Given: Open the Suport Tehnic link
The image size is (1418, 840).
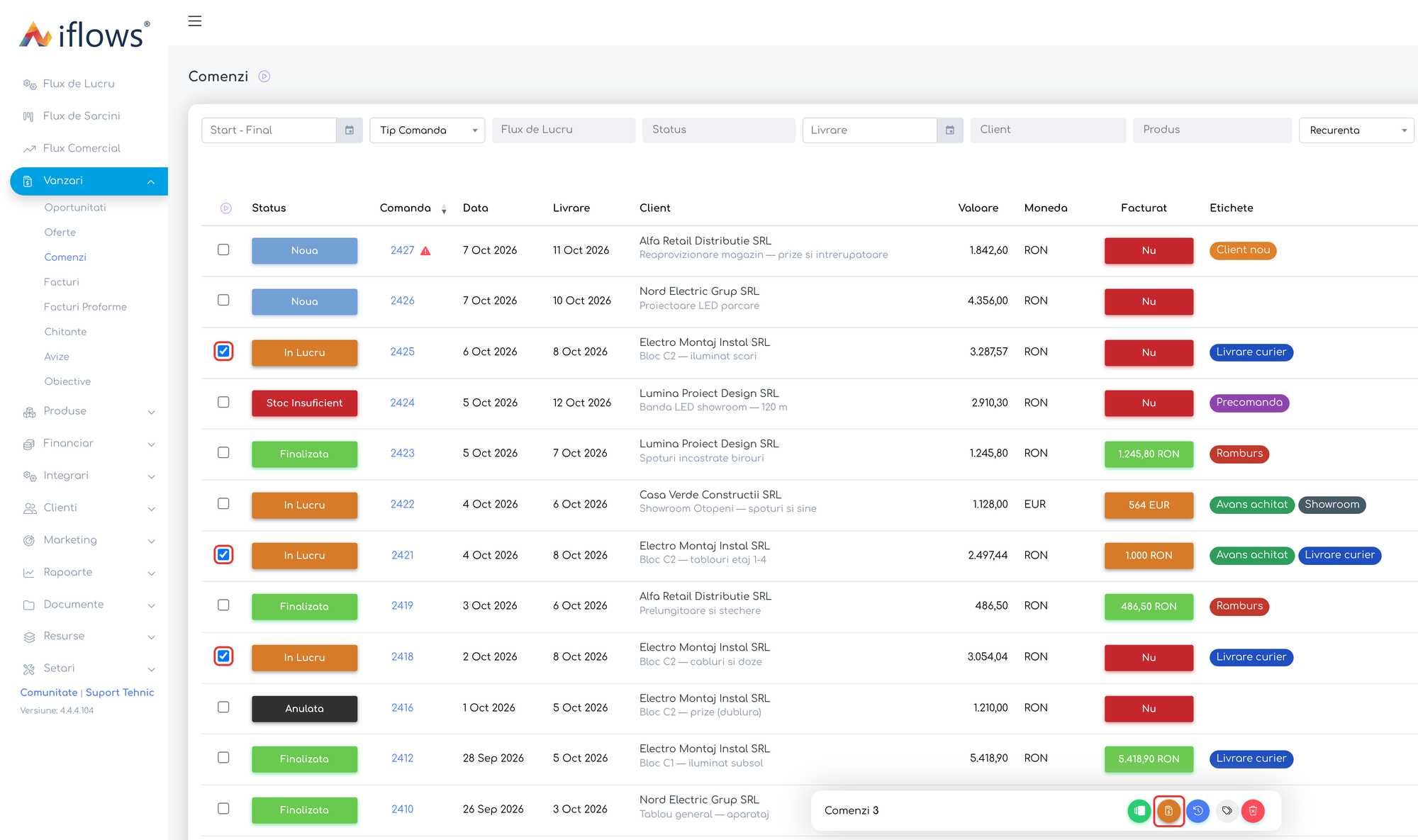Looking at the screenshot, I should (x=120, y=693).
